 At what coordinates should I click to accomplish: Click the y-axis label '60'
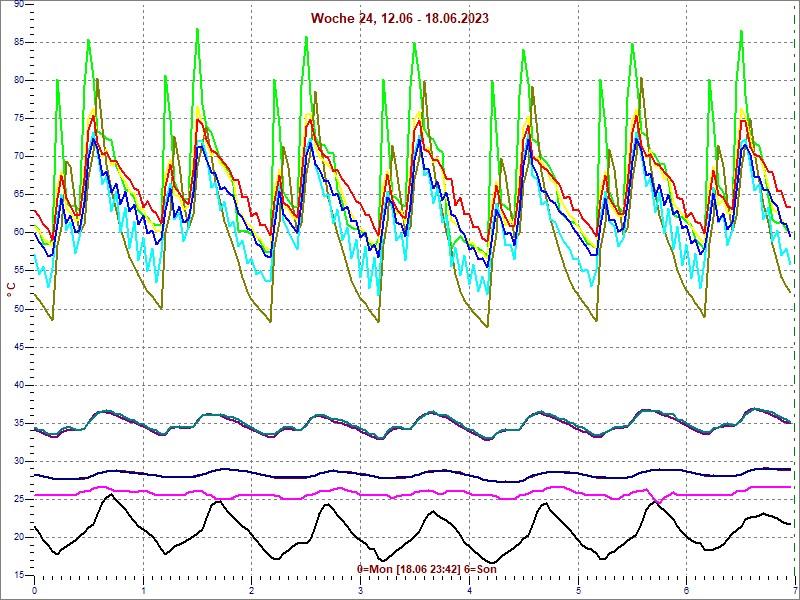tap(18, 232)
